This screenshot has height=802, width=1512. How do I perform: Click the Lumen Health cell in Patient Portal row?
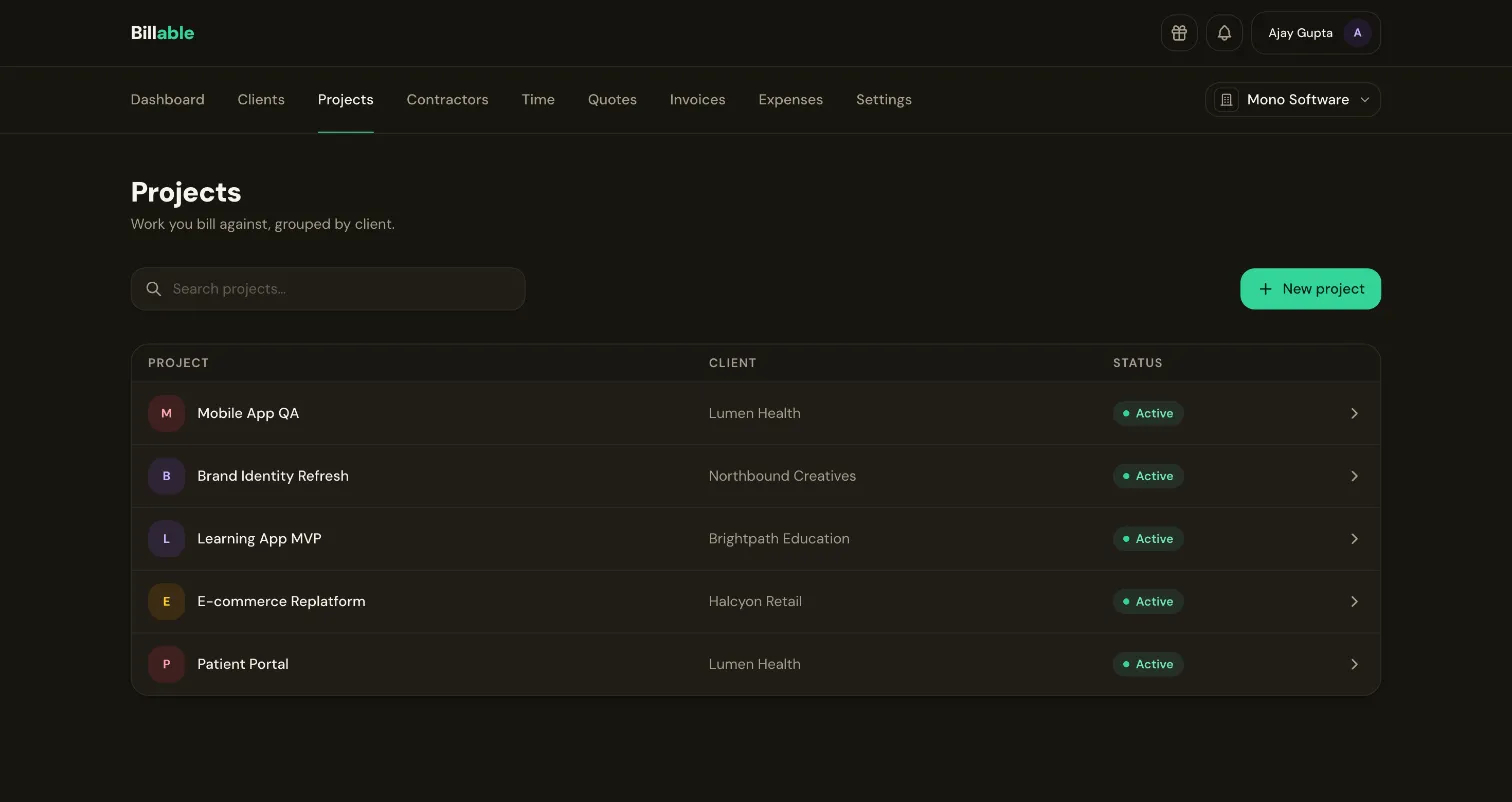(x=755, y=664)
